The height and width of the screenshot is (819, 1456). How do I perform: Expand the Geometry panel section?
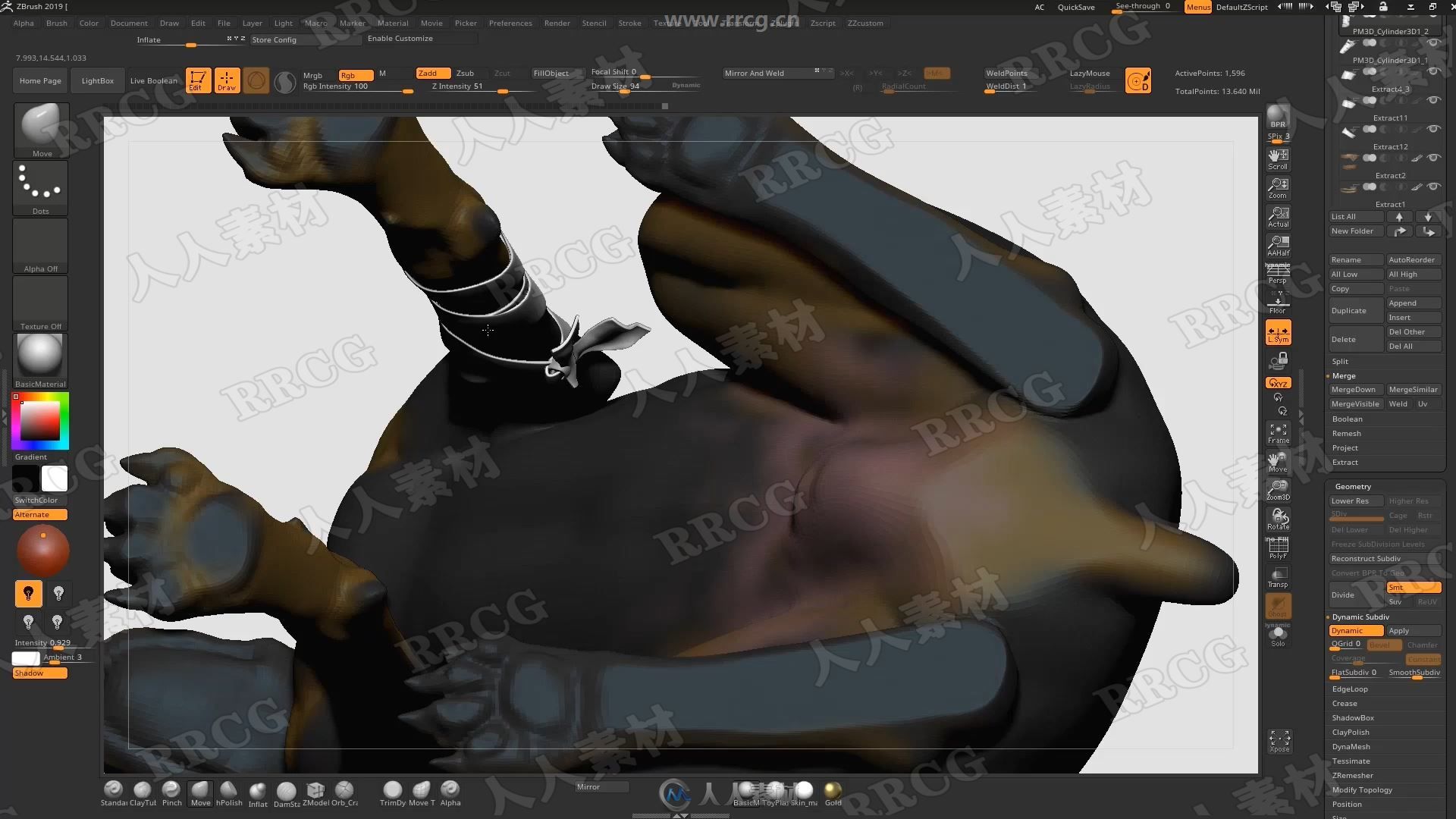[1352, 486]
